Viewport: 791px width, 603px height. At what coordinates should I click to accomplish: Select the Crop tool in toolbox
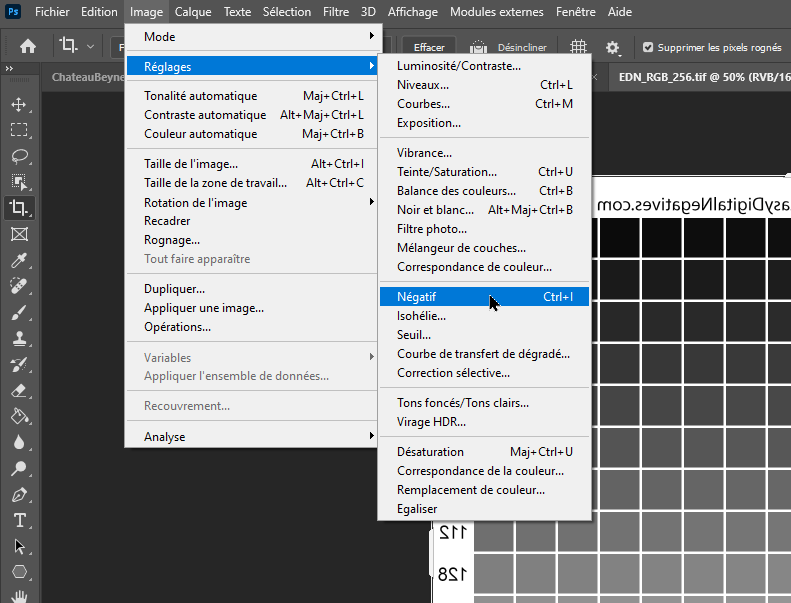tap(19, 208)
